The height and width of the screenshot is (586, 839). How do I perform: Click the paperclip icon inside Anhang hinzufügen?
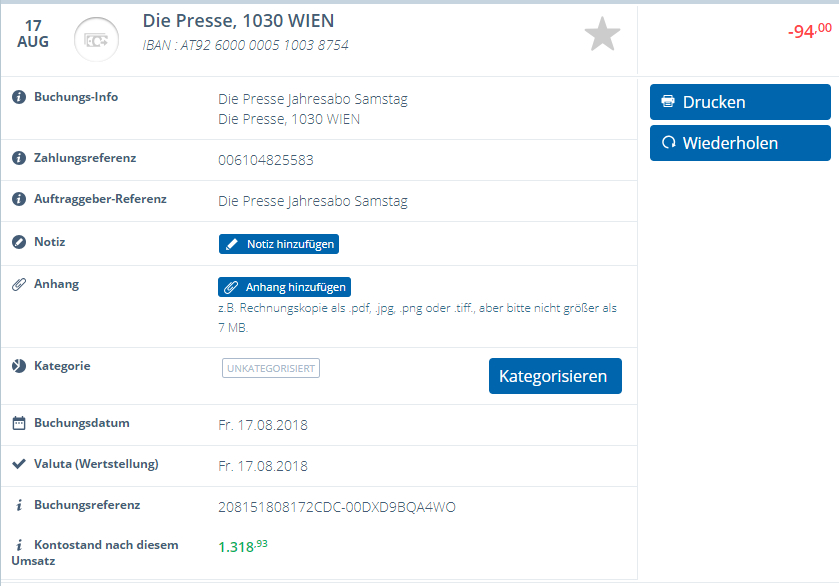tap(231, 287)
